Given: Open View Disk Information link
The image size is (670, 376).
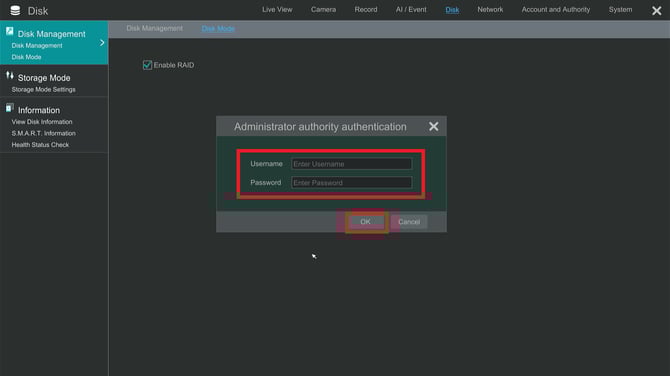Looking at the screenshot, I should click(42, 122).
